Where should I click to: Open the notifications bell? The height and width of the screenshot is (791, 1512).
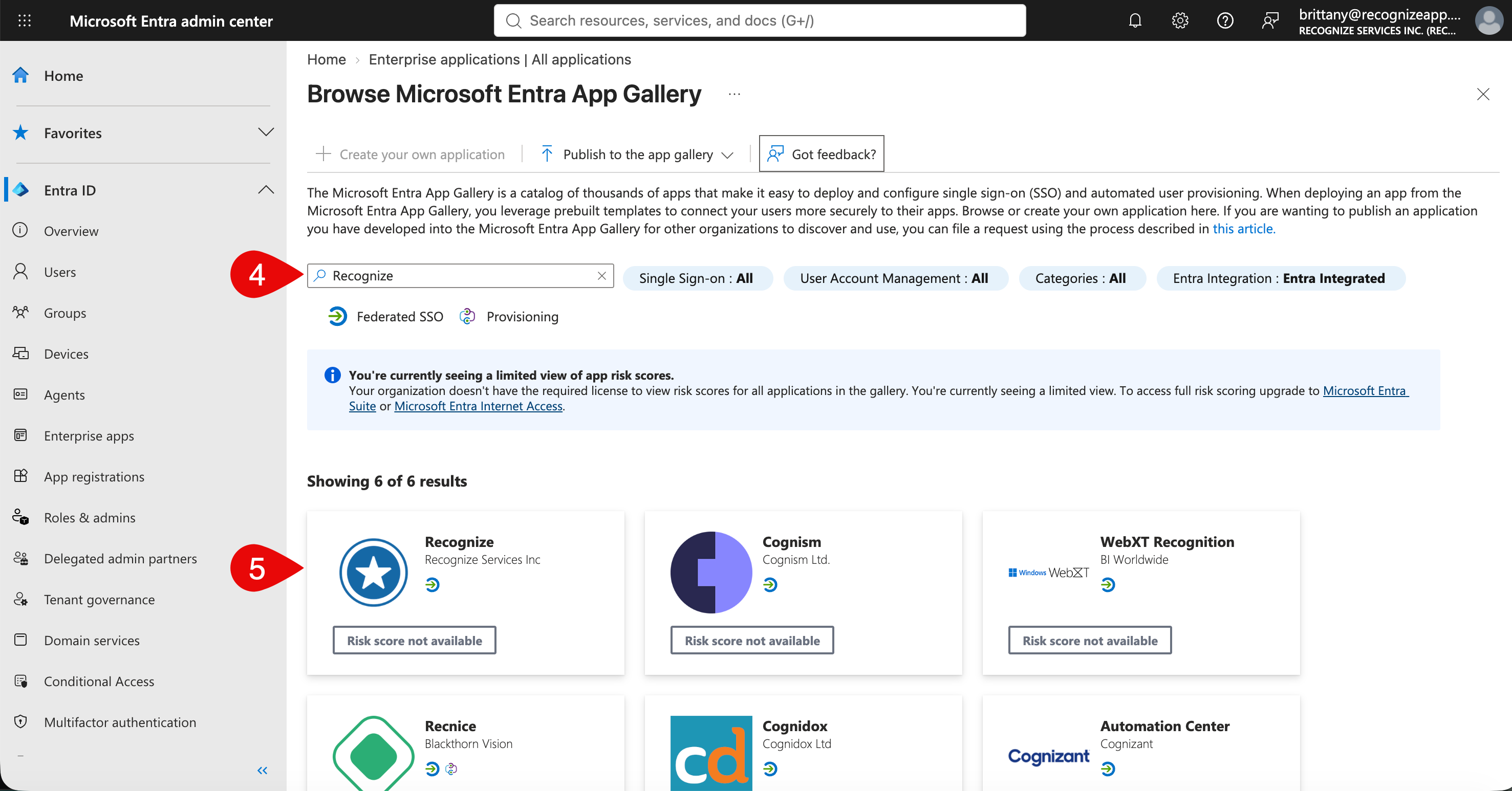pyautogui.click(x=1135, y=21)
